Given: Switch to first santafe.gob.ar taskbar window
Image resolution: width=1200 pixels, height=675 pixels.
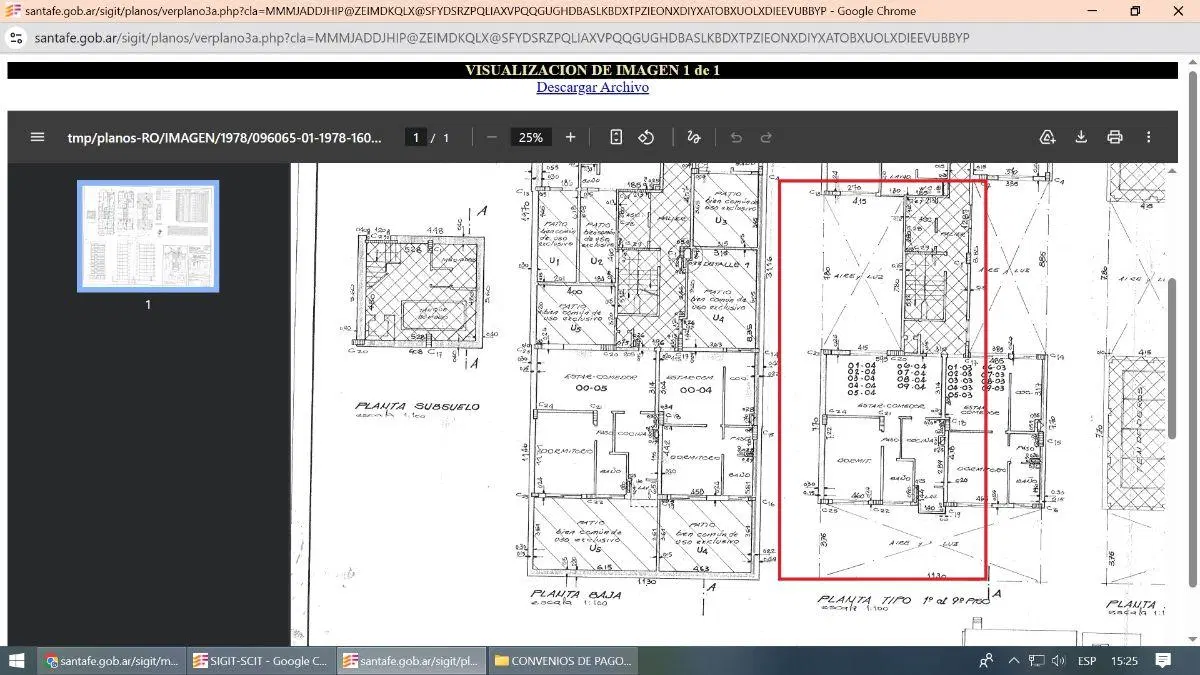Looking at the screenshot, I should [111, 661].
